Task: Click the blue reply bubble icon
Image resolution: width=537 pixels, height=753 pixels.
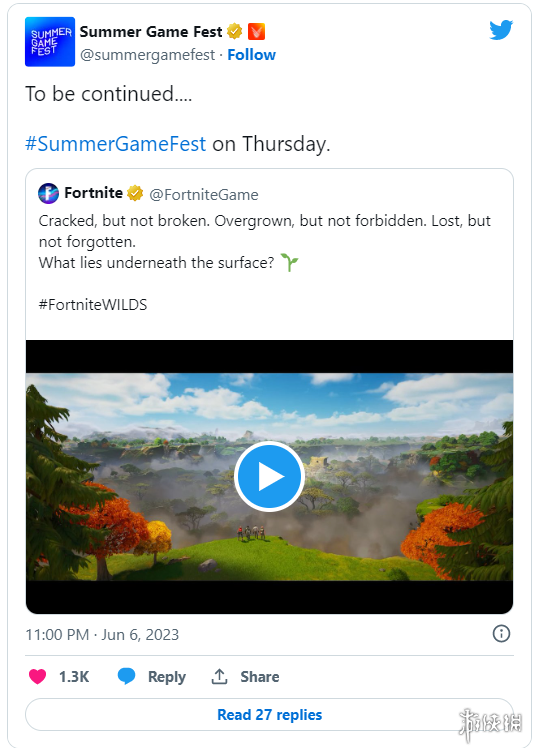Action: click(127, 676)
